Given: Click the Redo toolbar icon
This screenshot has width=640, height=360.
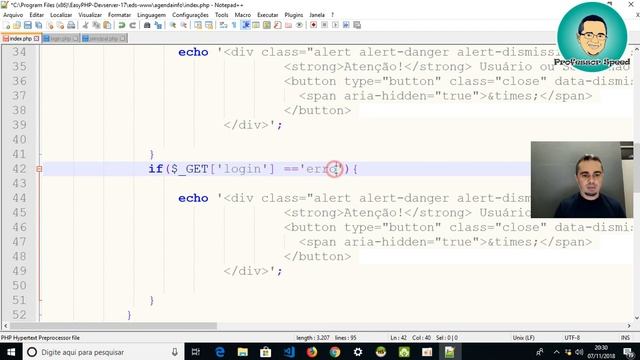Looking at the screenshot, I should click(133, 25).
